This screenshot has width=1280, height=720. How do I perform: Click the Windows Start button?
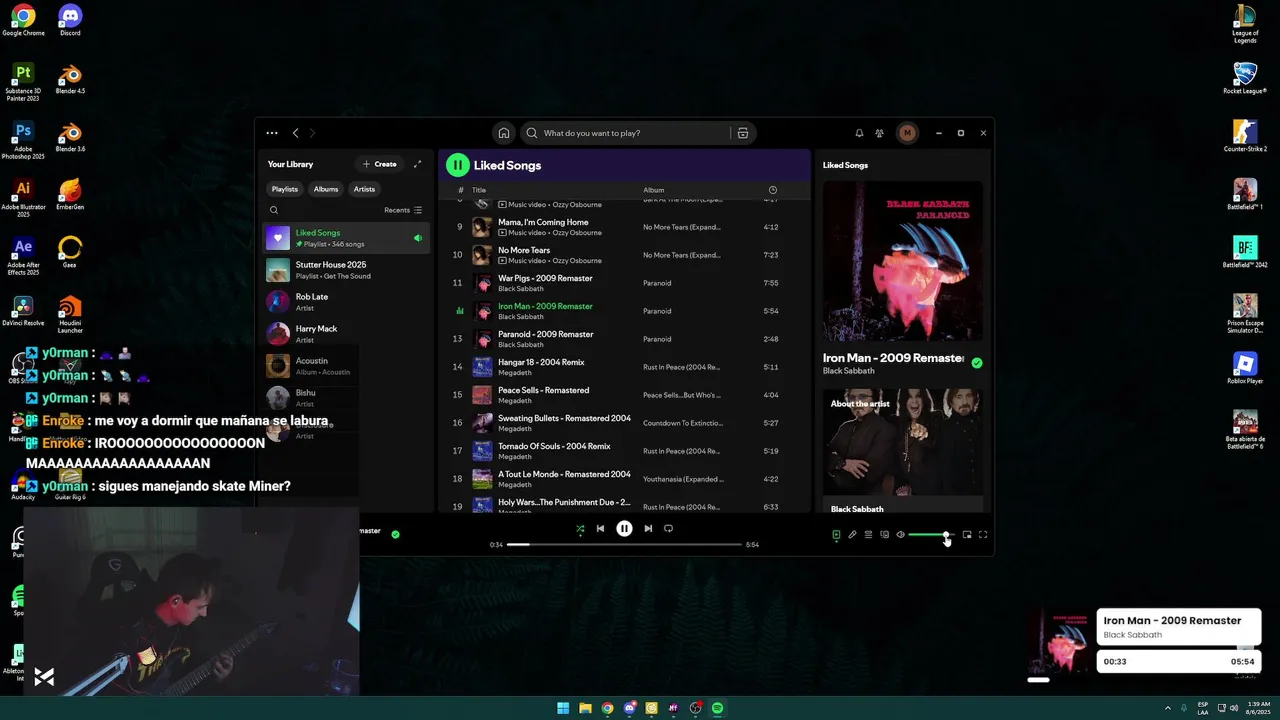(x=563, y=708)
